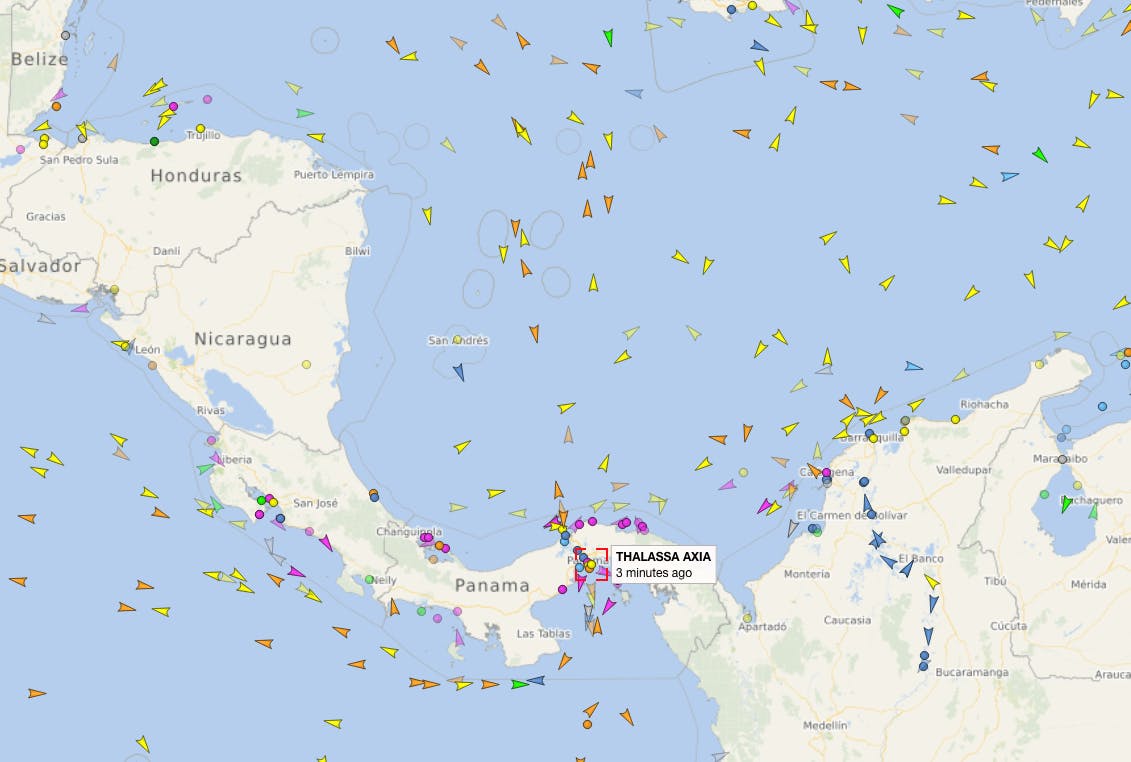Viewport: 1131px width, 762px height.
Task: Click the bright green ship arrow at top center
Action: coord(609,38)
